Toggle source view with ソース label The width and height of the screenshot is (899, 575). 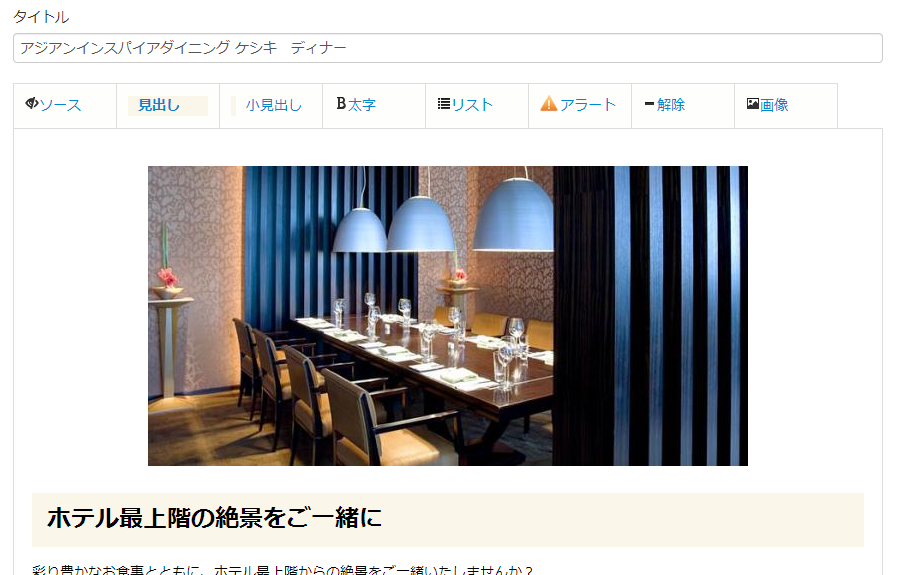(60, 105)
